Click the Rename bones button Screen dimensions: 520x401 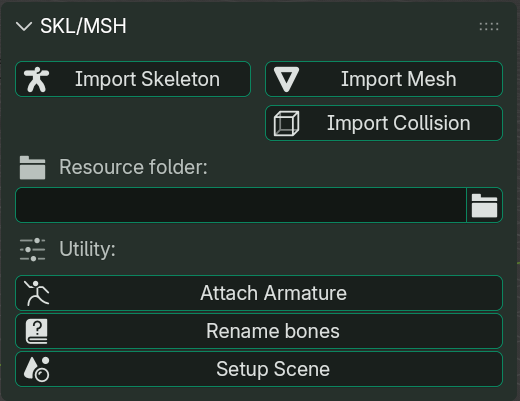click(x=259, y=331)
